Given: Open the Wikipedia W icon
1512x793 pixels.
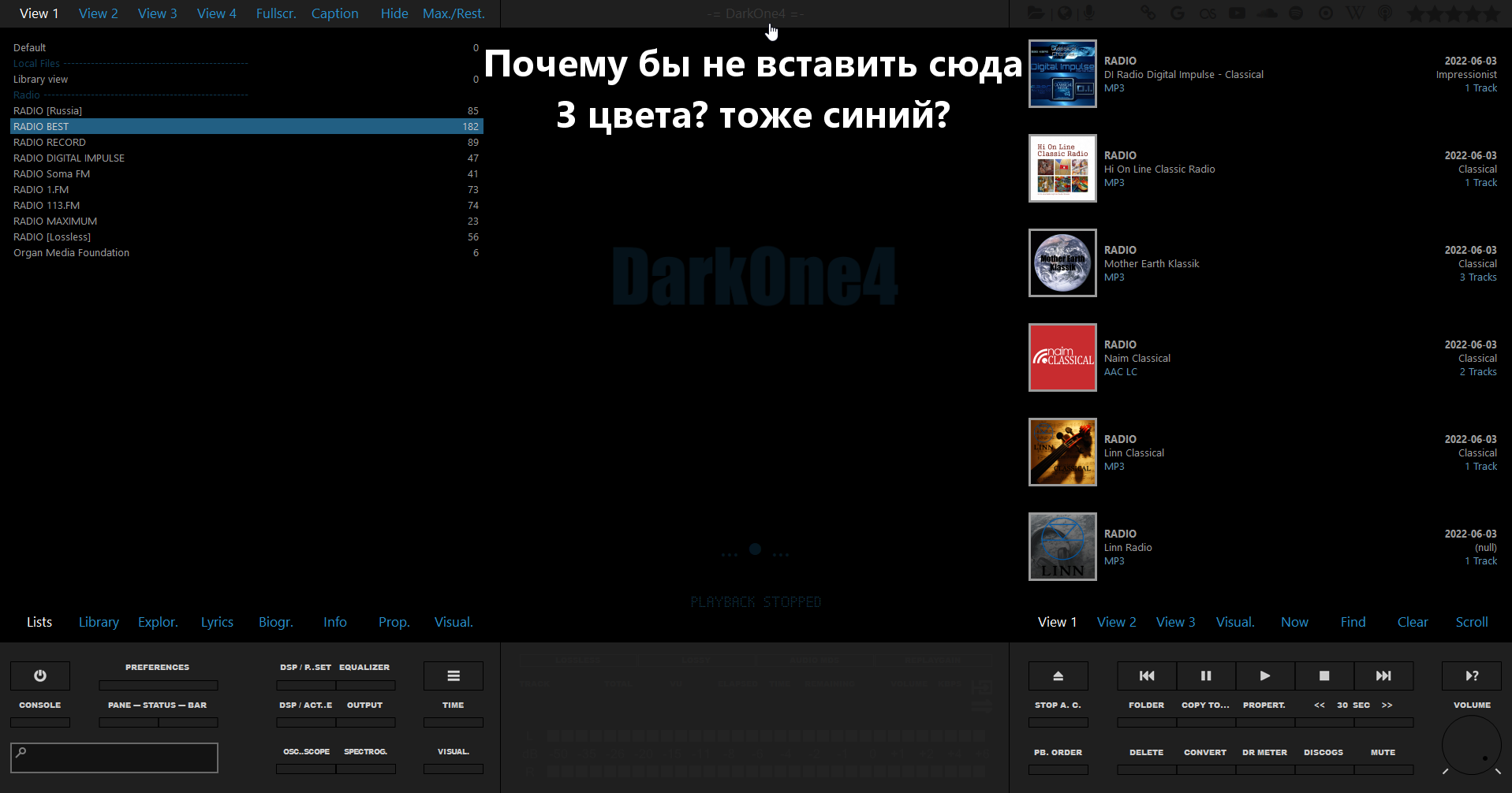Looking at the screenshot, I should [1355, 13].
